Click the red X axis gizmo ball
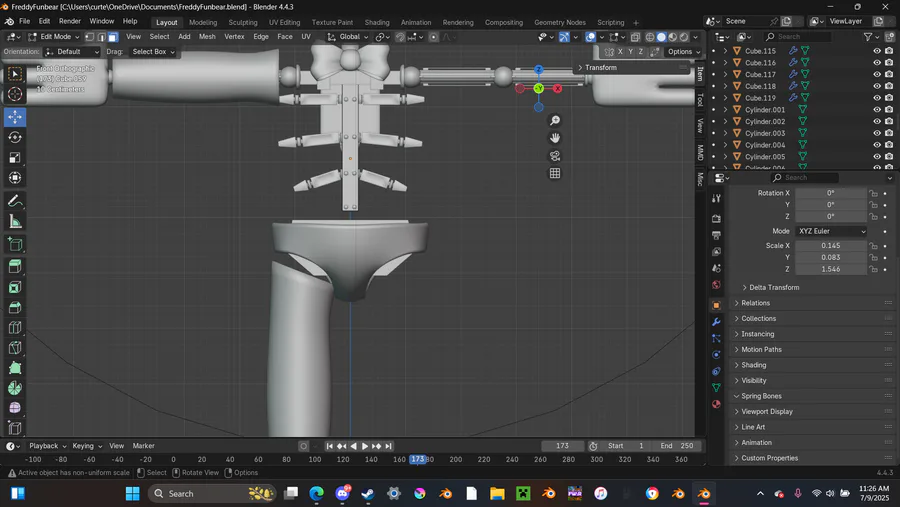This screenshot has width=900, height=507. (557, 88)
